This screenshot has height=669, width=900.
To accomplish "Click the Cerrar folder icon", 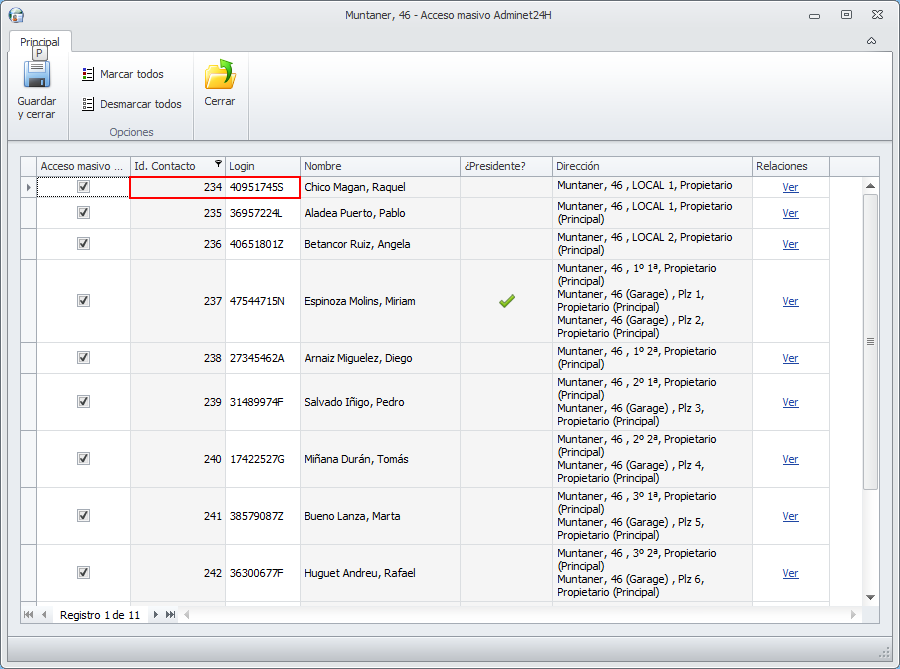I will click(220, 75).
